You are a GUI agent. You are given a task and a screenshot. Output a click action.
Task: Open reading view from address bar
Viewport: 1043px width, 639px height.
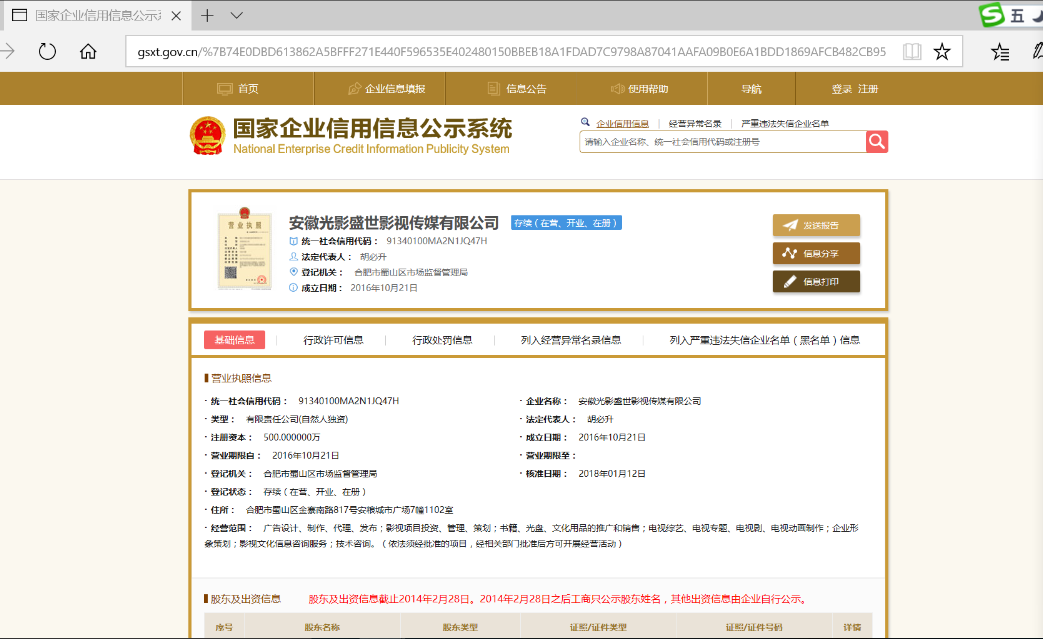(912, 52)
